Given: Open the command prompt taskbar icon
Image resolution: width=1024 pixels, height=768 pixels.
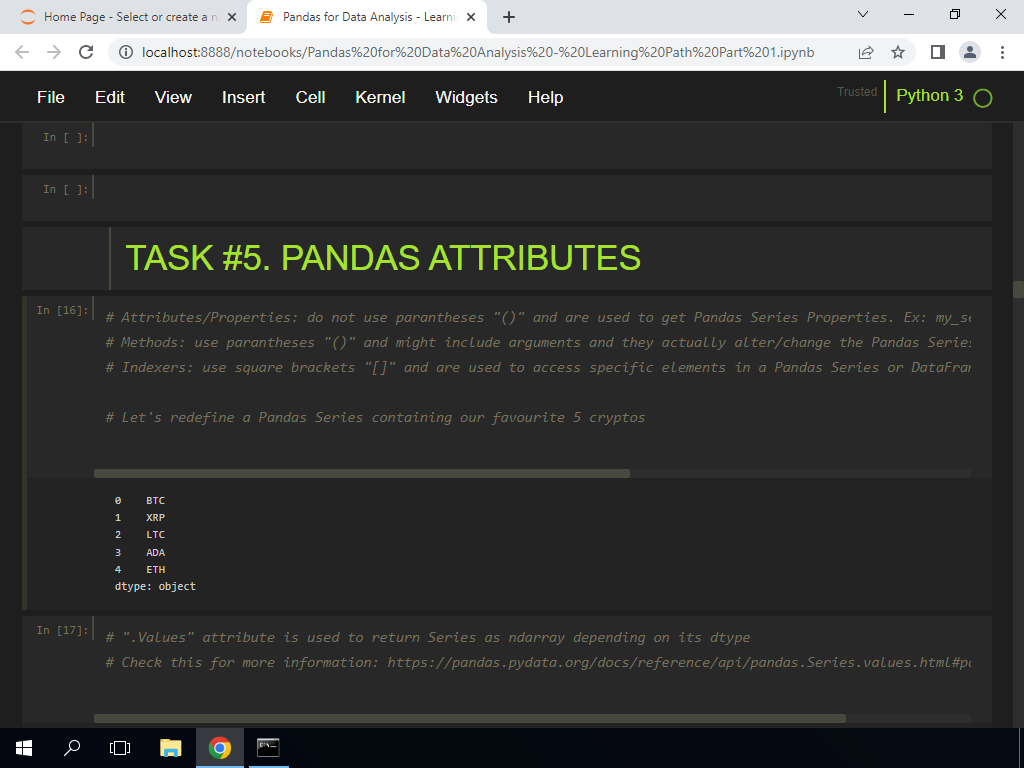Looking at the screenshot, I should tap(268, 748).
